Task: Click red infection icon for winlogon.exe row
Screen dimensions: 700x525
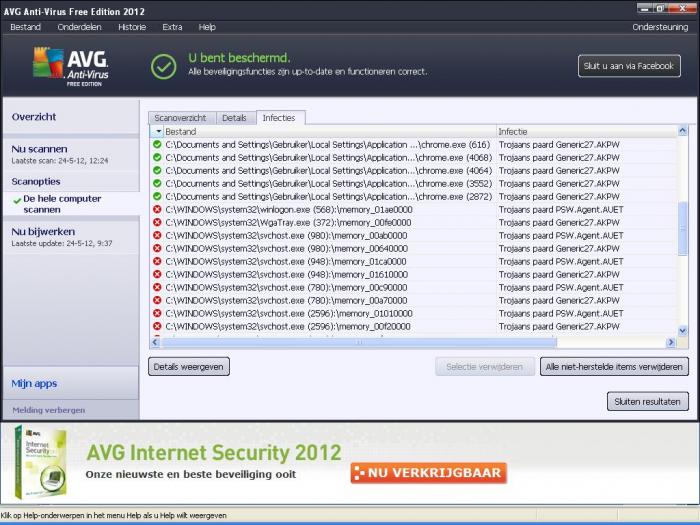Action: pos(157,209)
